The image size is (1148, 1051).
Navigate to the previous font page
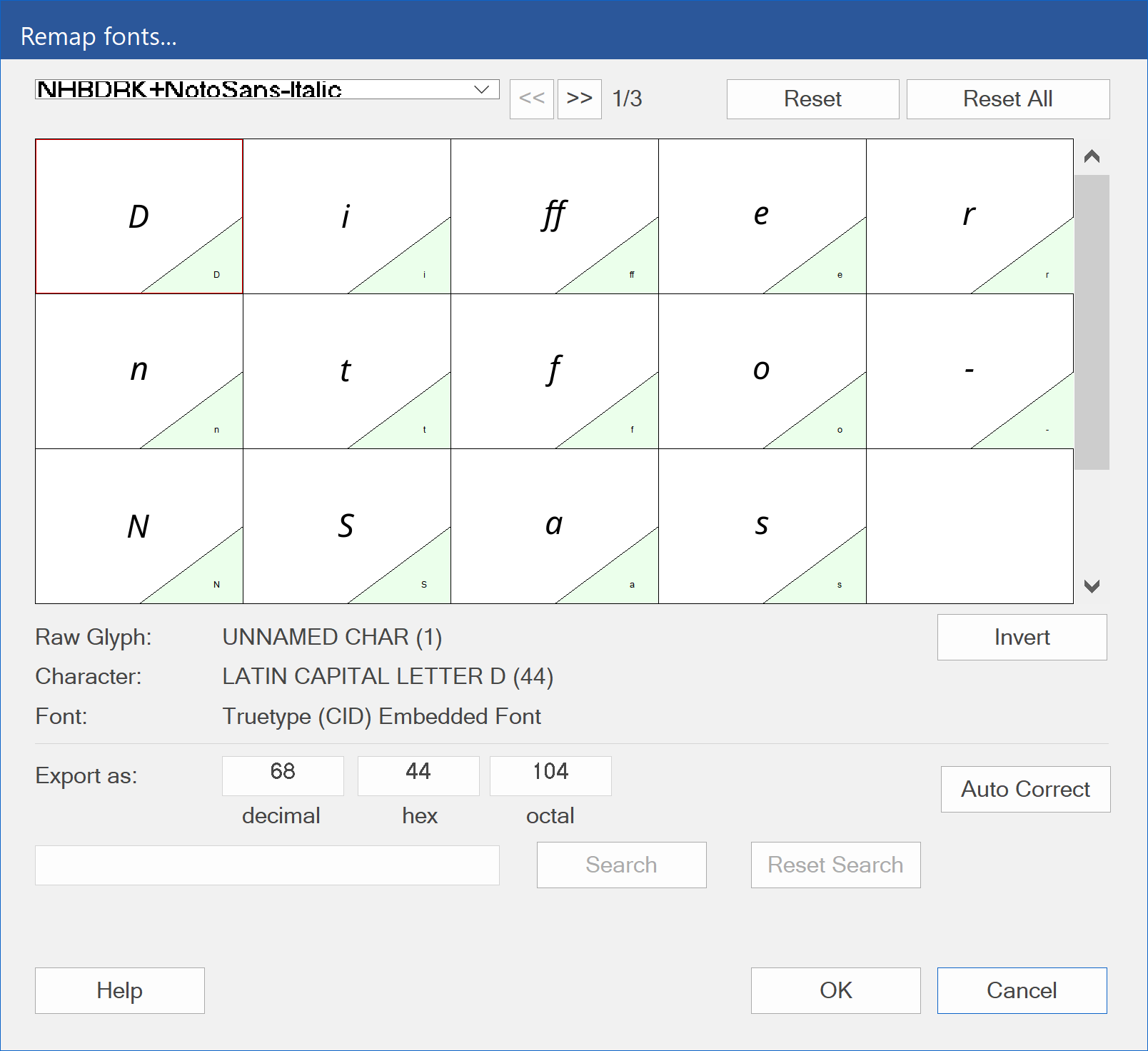point(532,99)
